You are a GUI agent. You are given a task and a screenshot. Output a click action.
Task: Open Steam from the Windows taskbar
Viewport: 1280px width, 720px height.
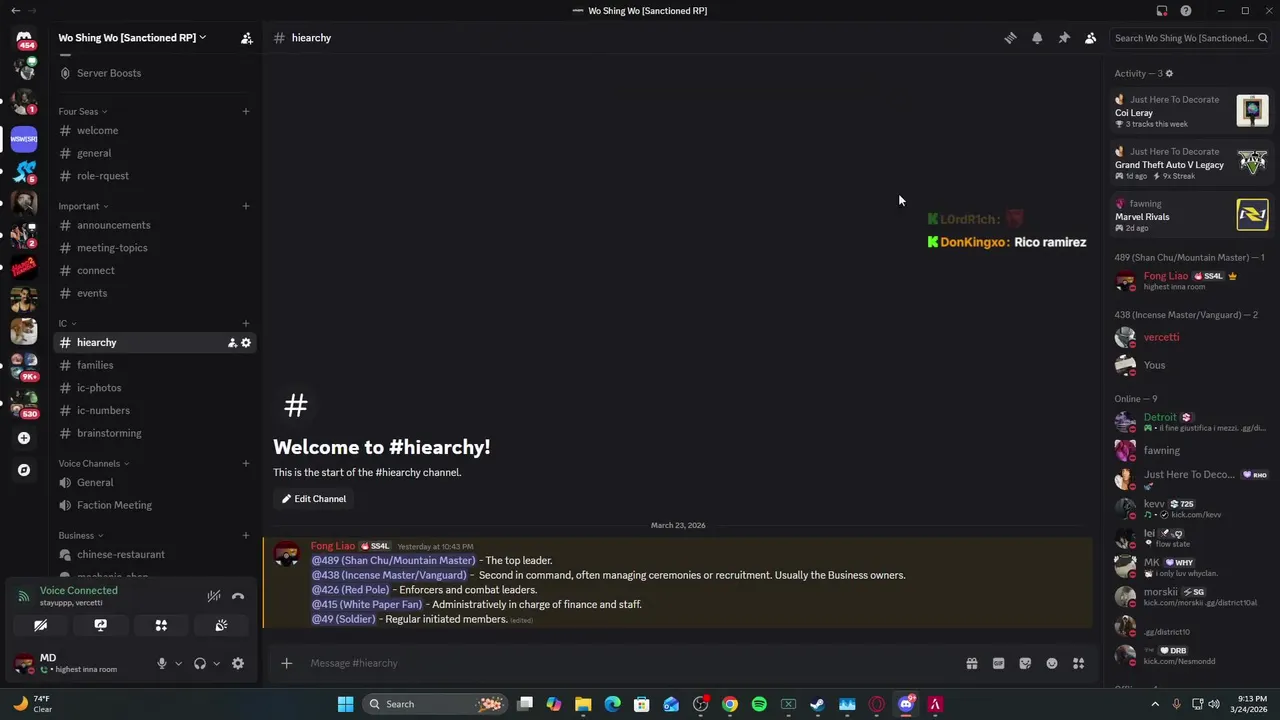tap(817, 704)
